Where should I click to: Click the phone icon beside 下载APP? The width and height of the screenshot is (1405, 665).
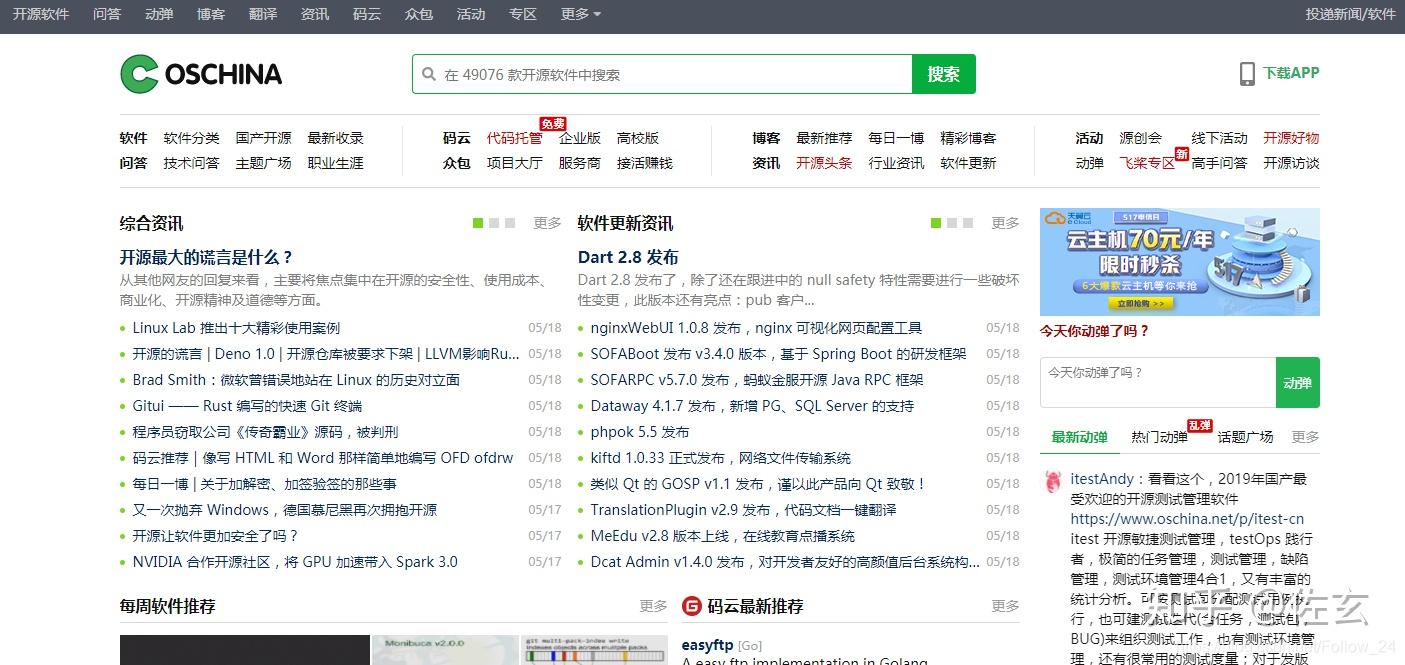coord(1246,73)
